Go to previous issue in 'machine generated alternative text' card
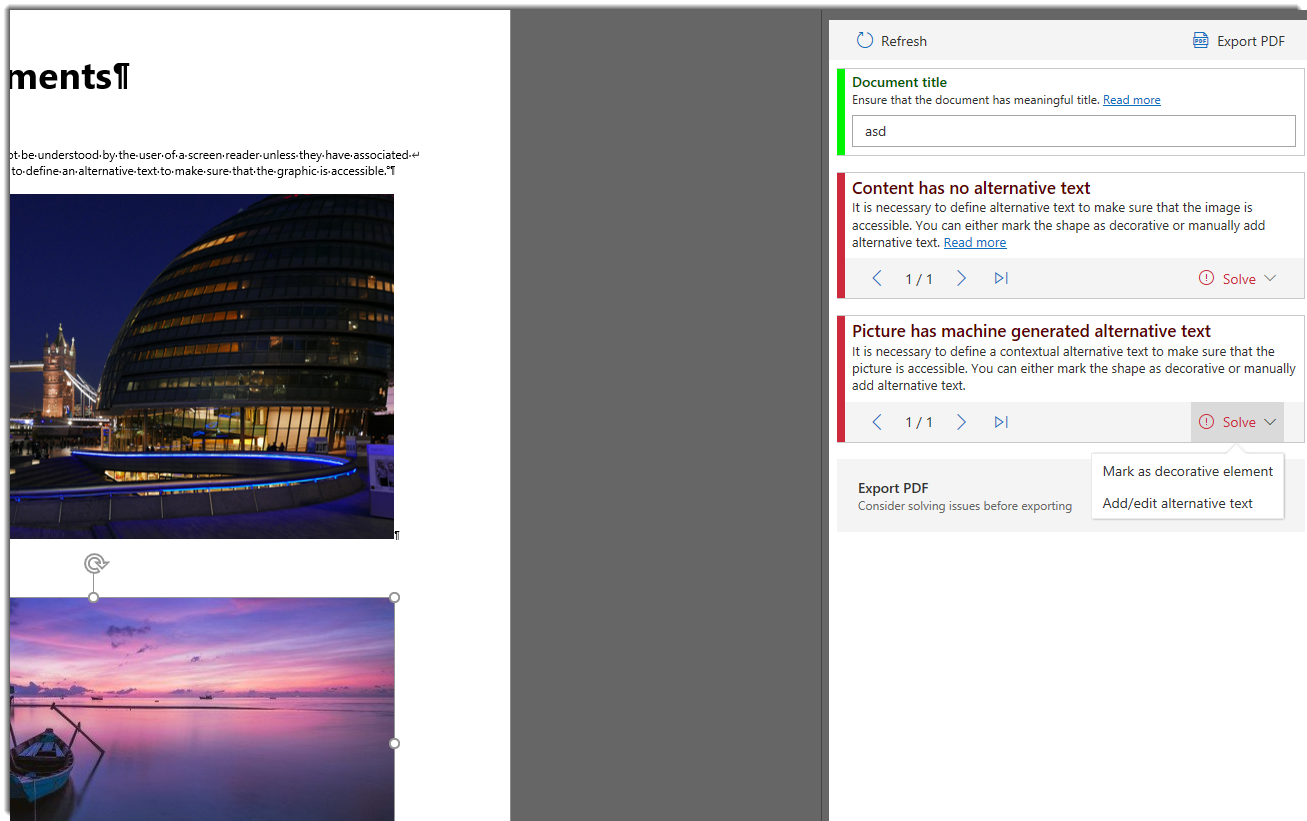 tap(877, 422)
